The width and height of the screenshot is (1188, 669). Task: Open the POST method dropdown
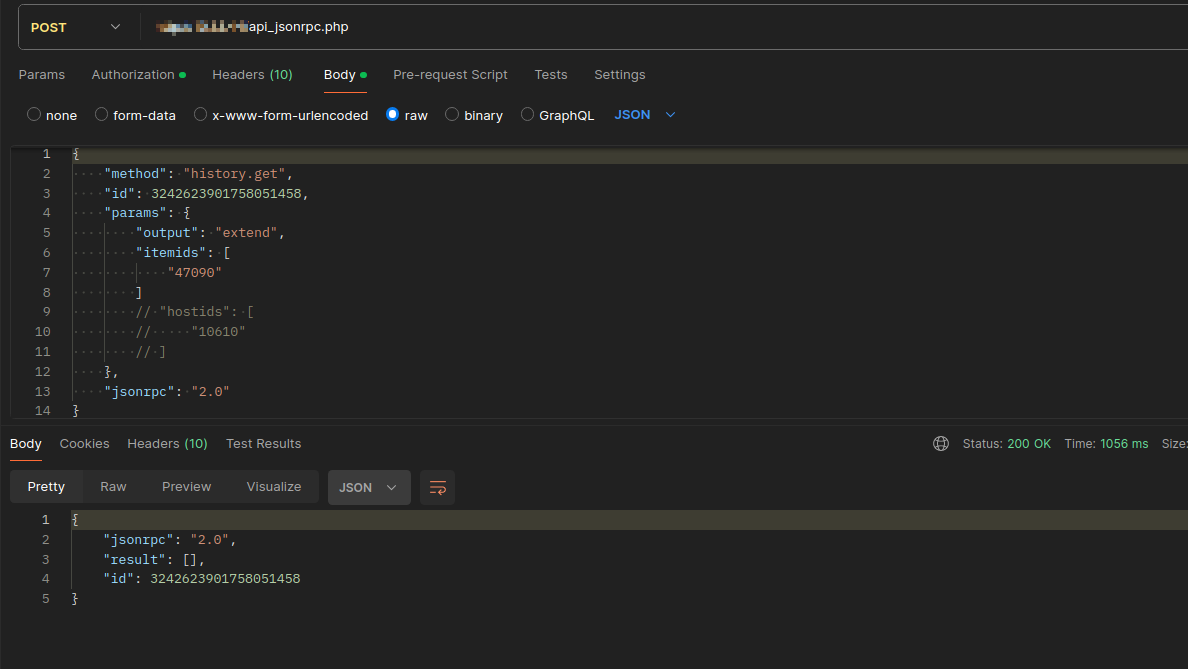(x=76, y=27)
